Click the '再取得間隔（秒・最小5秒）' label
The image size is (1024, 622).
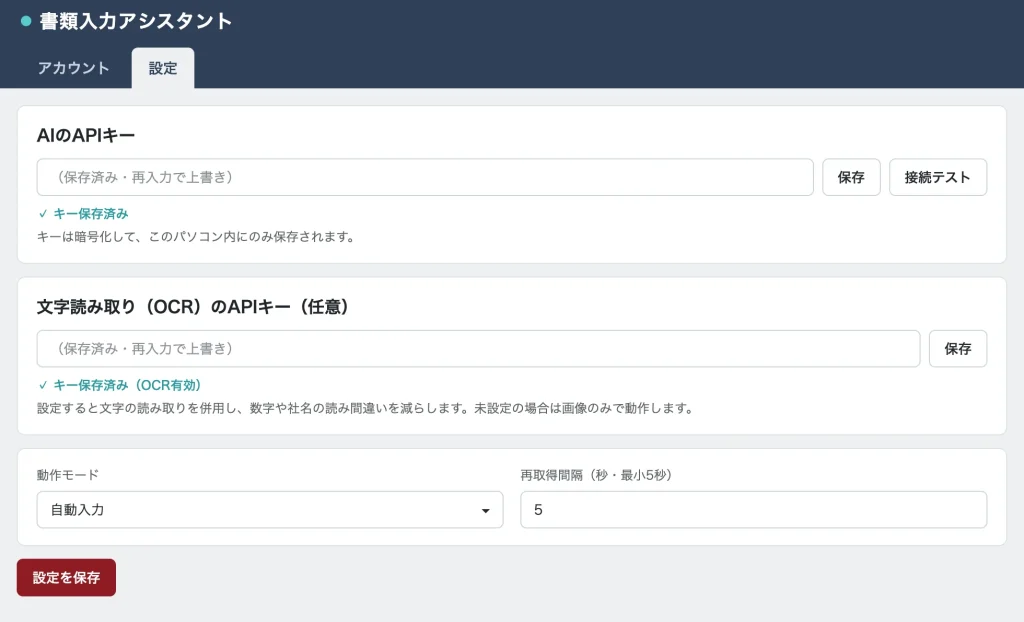(597, 475)
